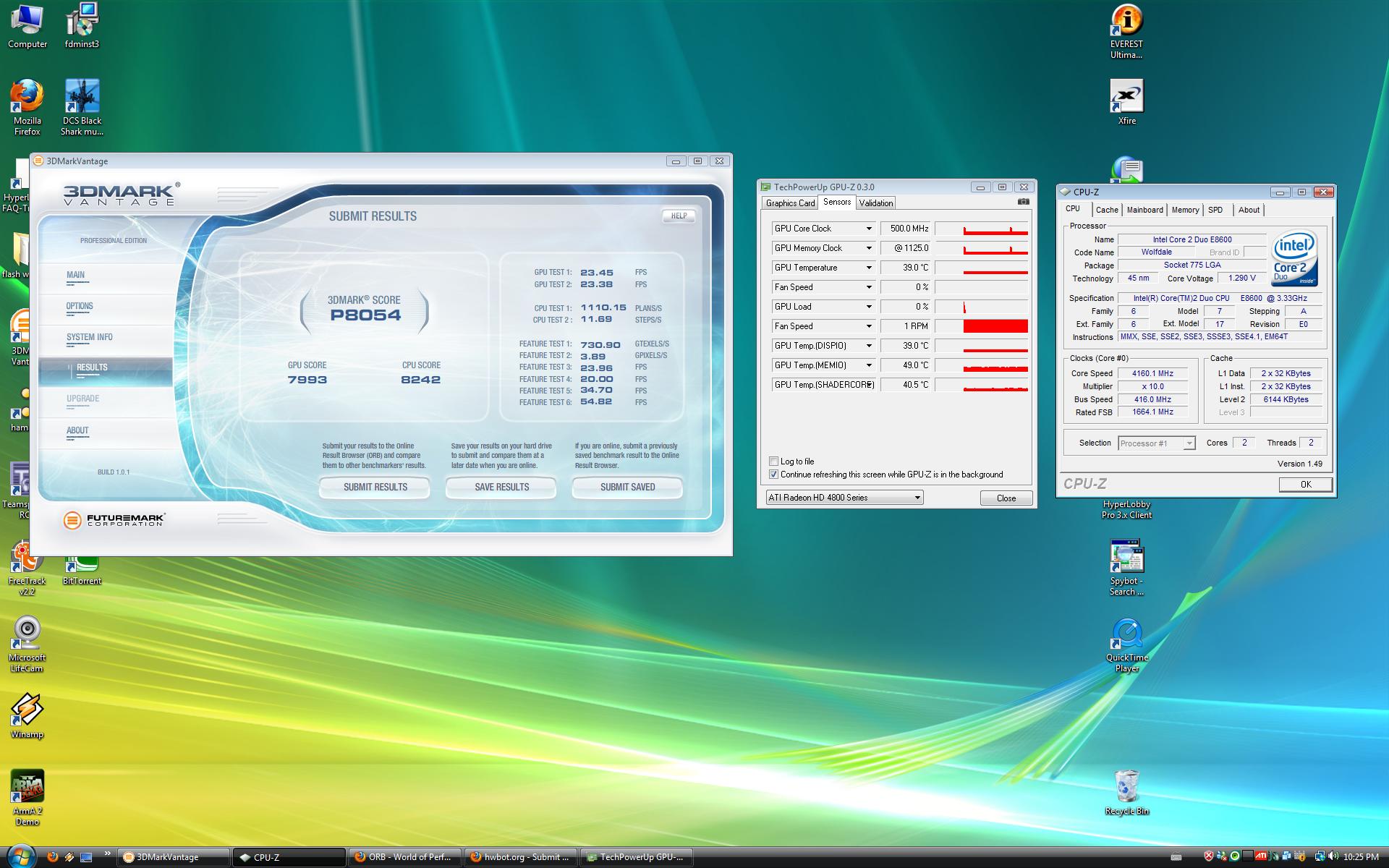This screenshot has height=868, width=1389.
Task: Click the GPU-Z Close button
Action: point(1006,498)
